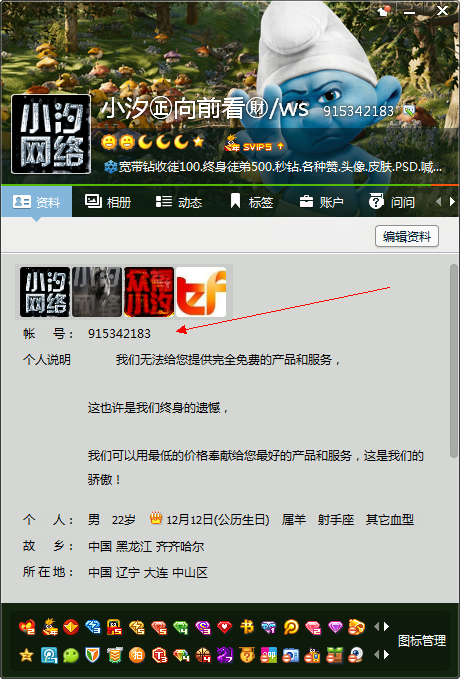Select the first 小汐网络 avatar thumbnail
The width and height of the screenshot is (460, 679).
tap(45, 292)
